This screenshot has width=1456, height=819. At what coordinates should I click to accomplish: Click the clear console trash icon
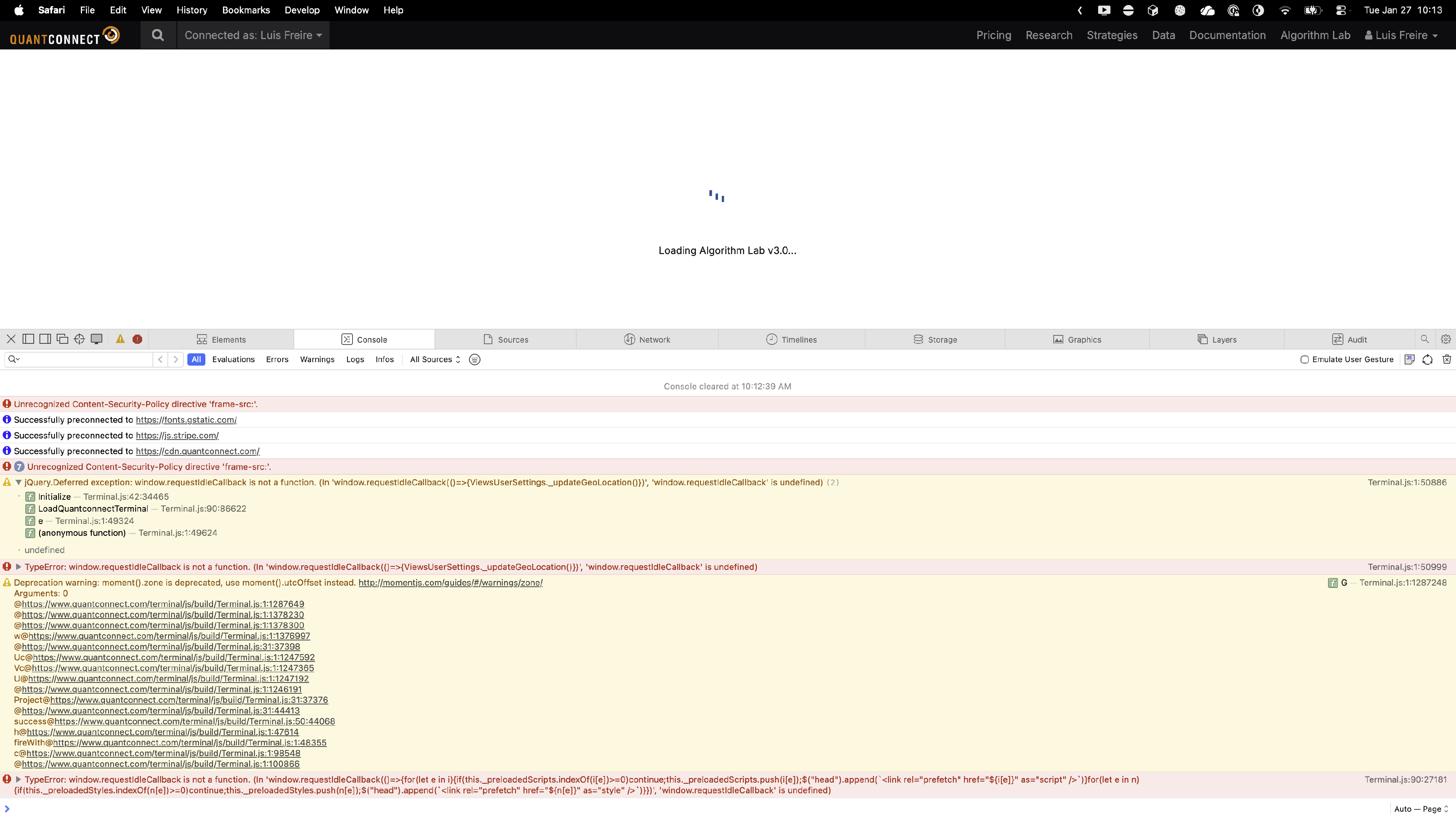tap(1446, 359)
